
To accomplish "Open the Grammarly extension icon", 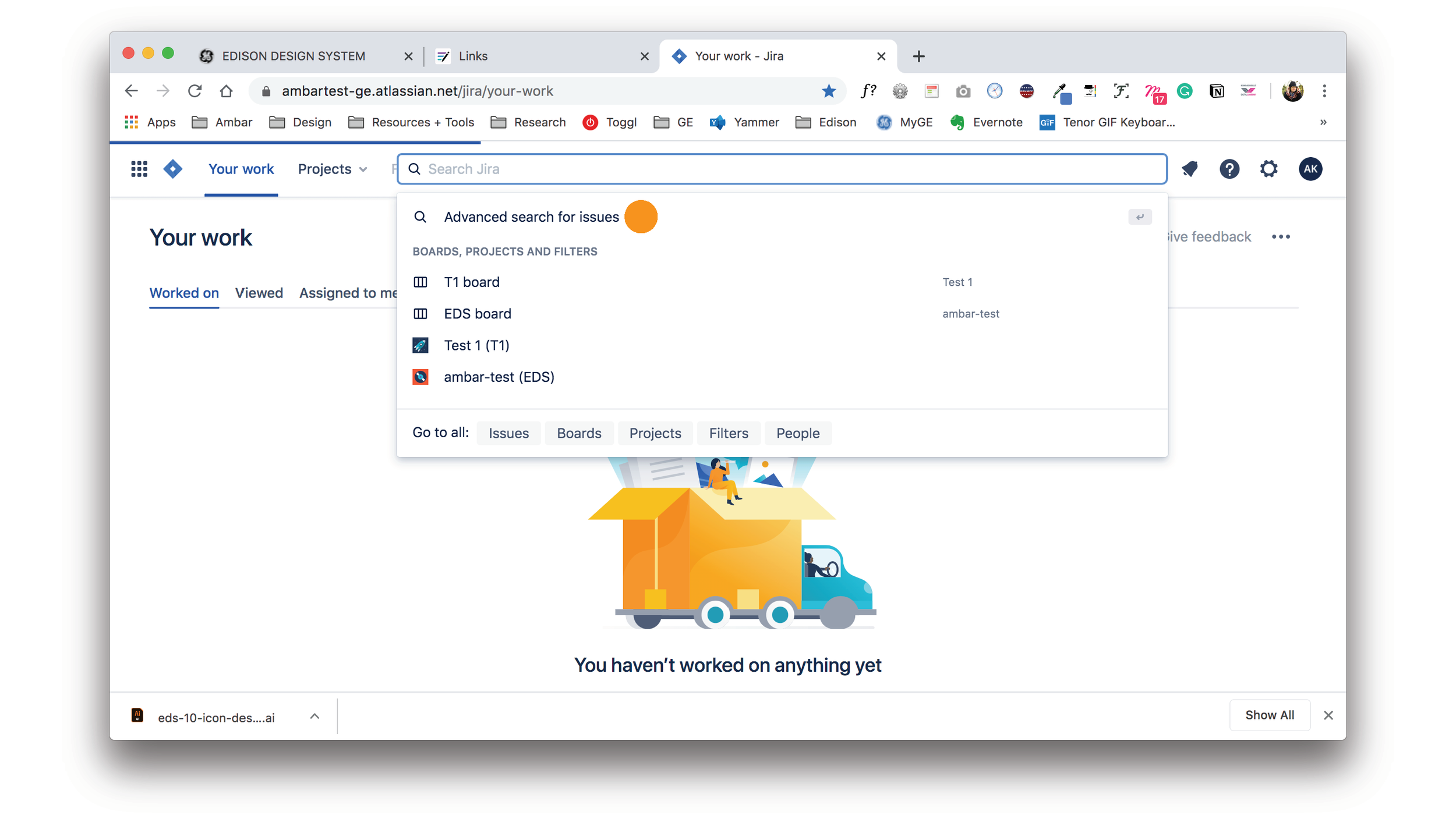I will pyautogui.click(x=1184, y=91).
